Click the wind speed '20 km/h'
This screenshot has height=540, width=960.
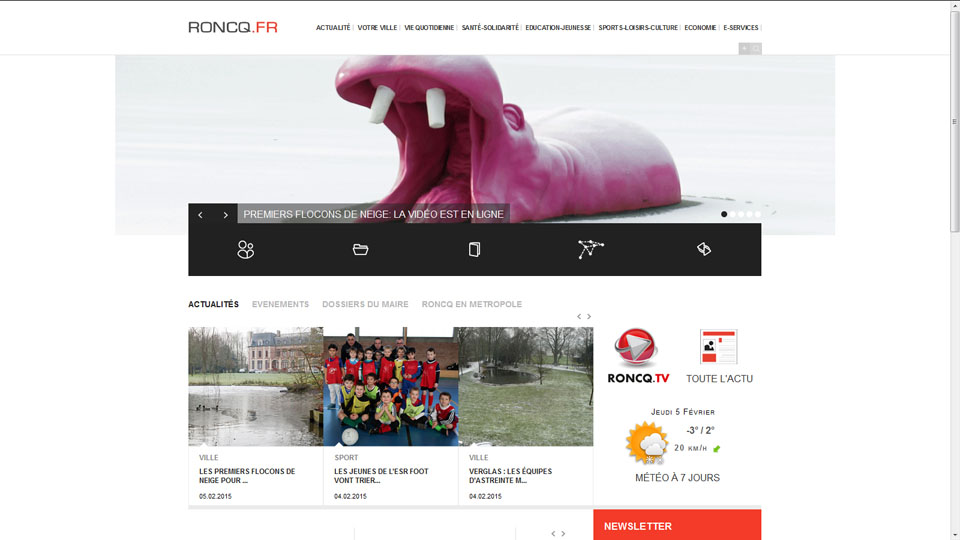[691, 448]
